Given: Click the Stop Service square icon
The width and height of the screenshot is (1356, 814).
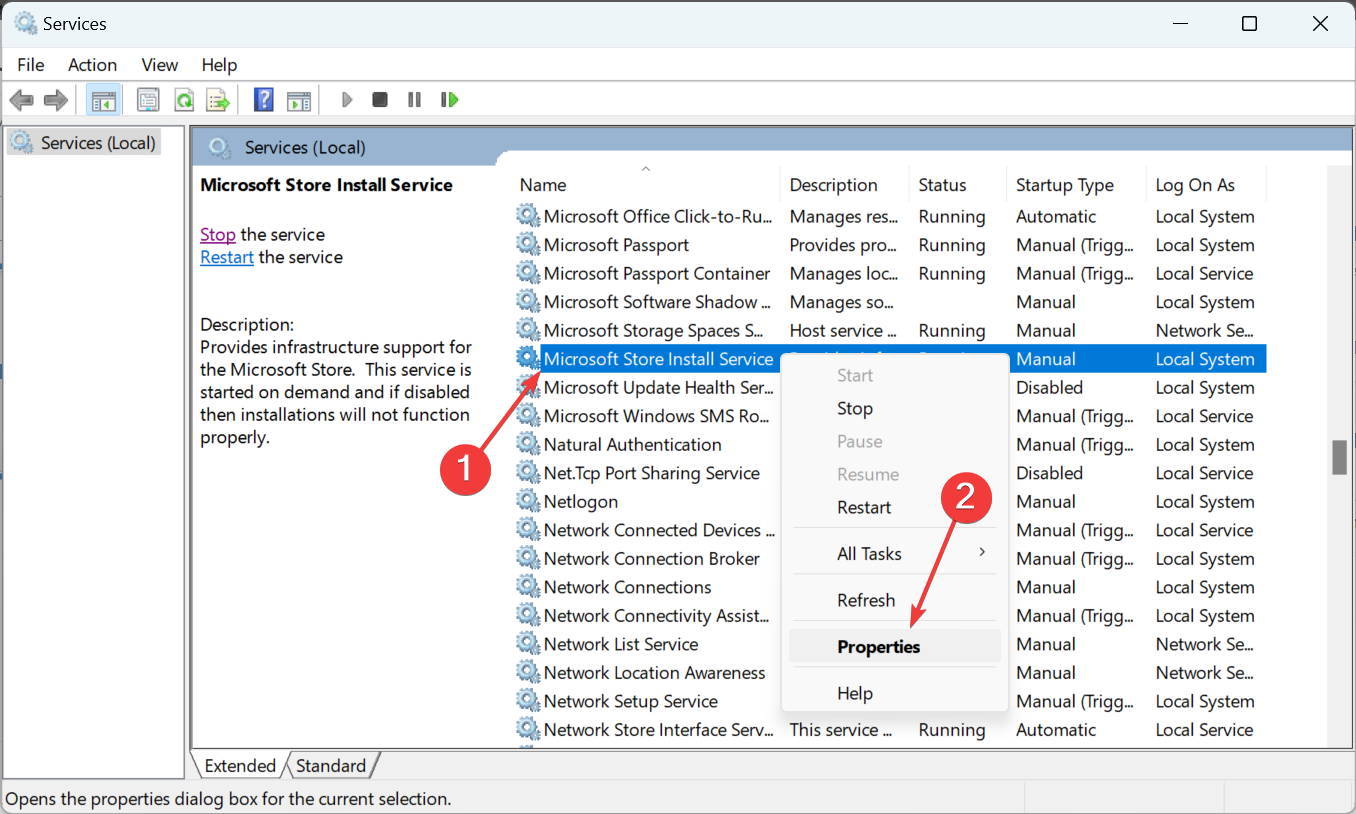Looking at the screenshot, I should coord(380,100).
